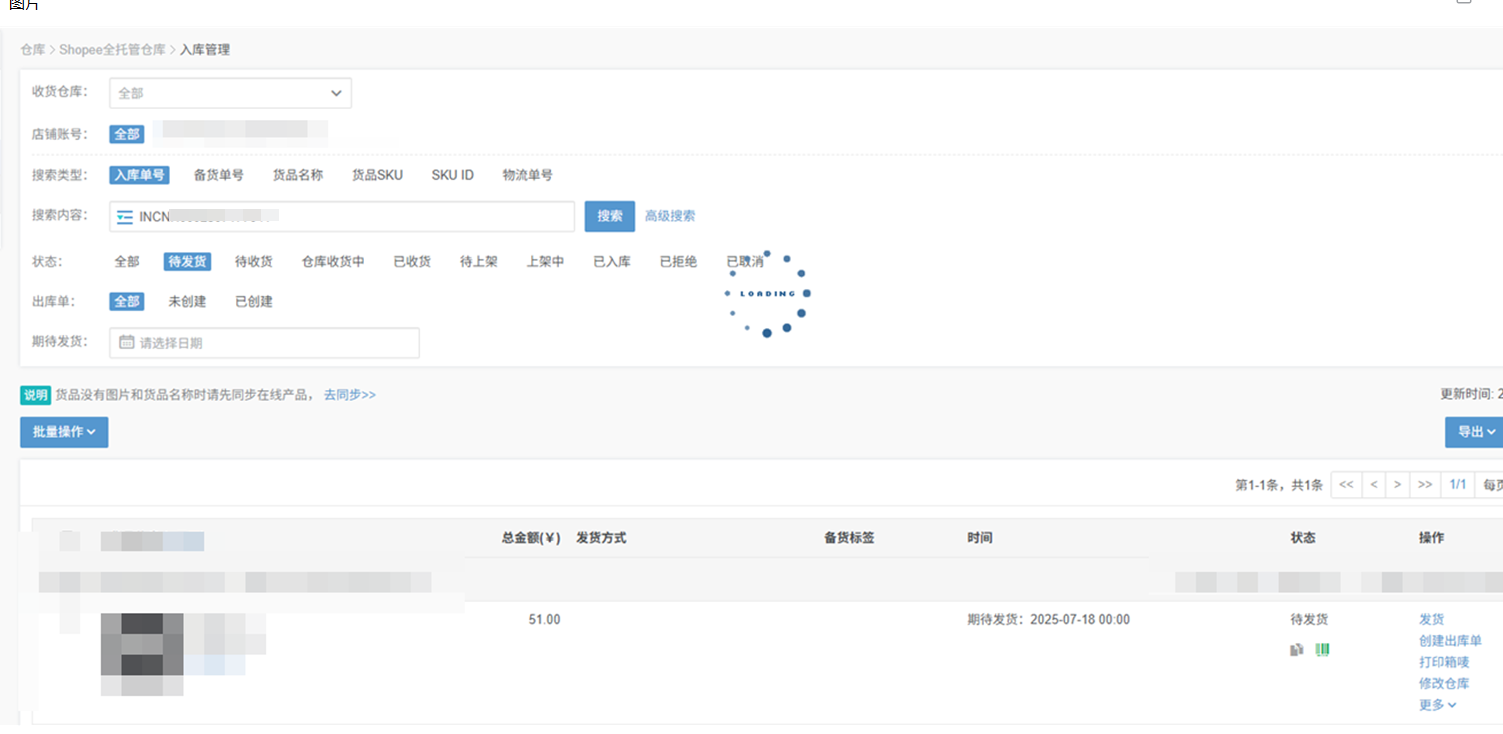Click 创建出库单 link for the order
The height and width of the screenshot is (734, 1503).
coord(1450,641)
